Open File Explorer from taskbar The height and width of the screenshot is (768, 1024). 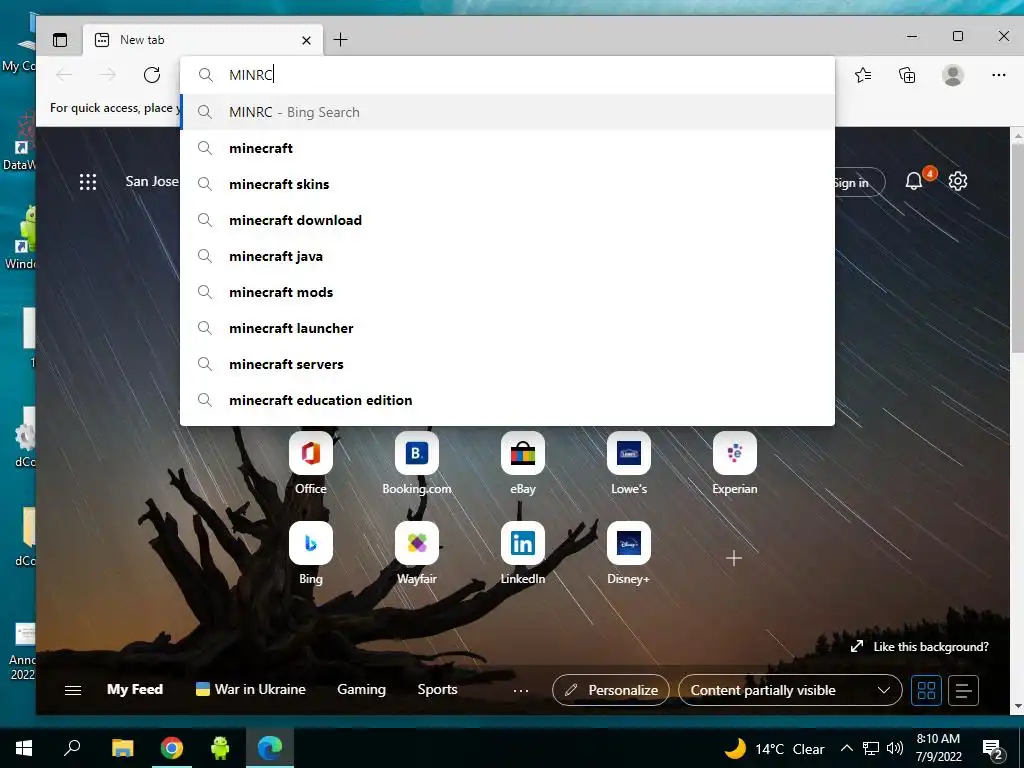[x=122, y=748]
